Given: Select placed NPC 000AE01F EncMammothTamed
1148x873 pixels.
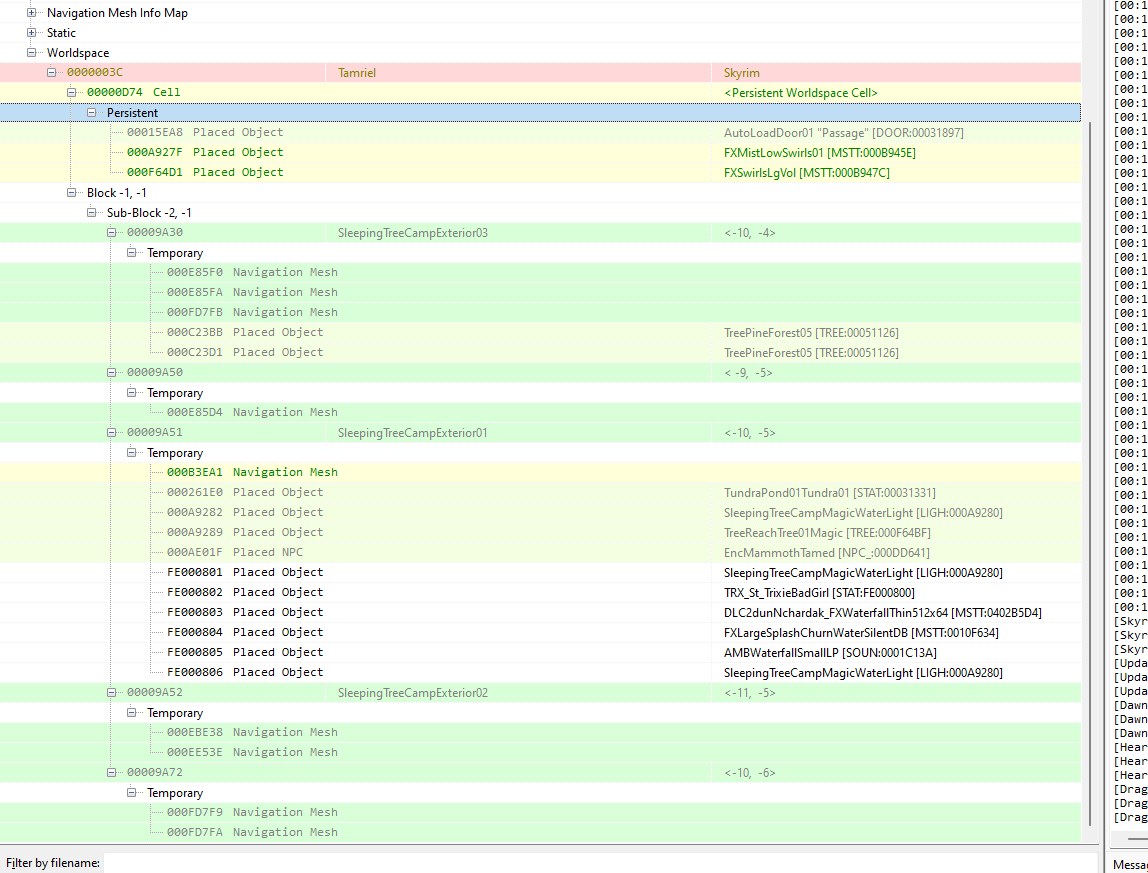Looking at the screenshot, I should pyautogui.click(x=540, y=552).
